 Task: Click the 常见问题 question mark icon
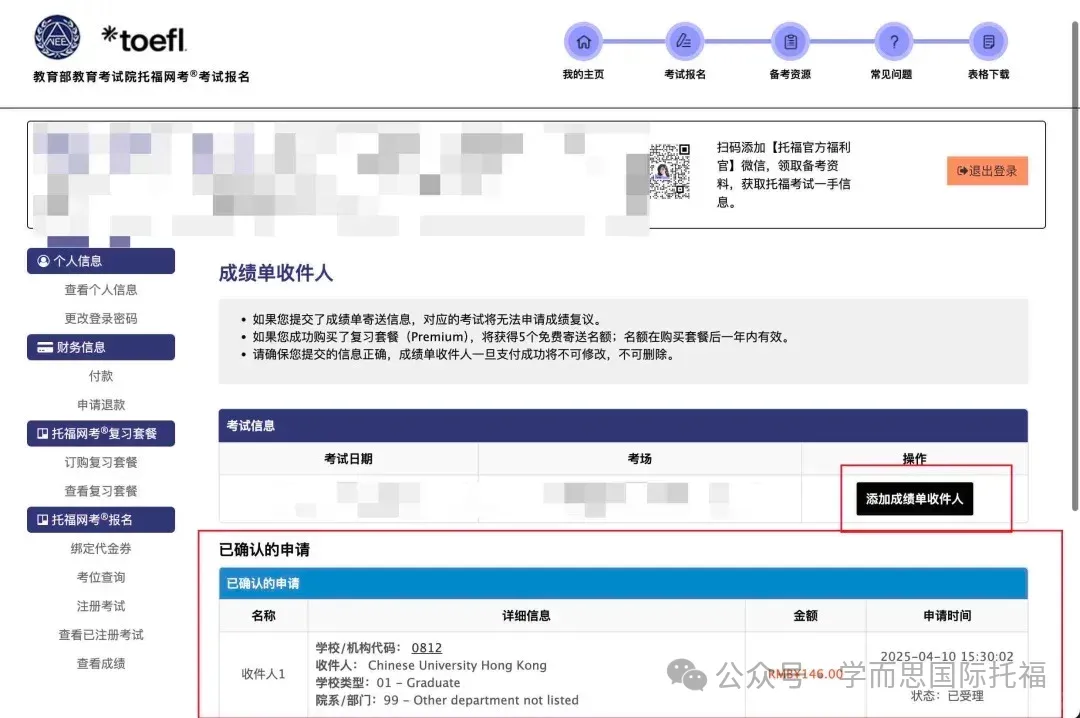click(x=893, y=42)
